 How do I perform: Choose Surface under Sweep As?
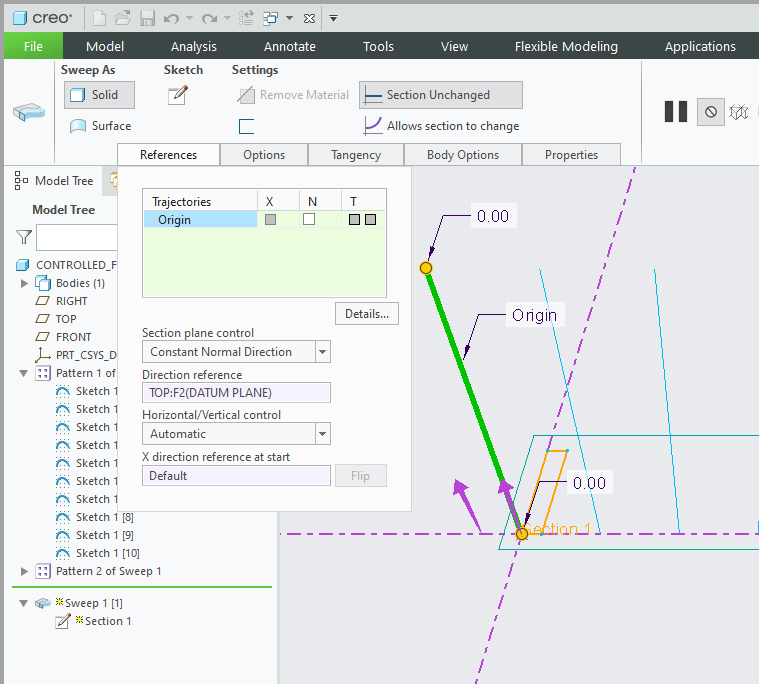101,126
